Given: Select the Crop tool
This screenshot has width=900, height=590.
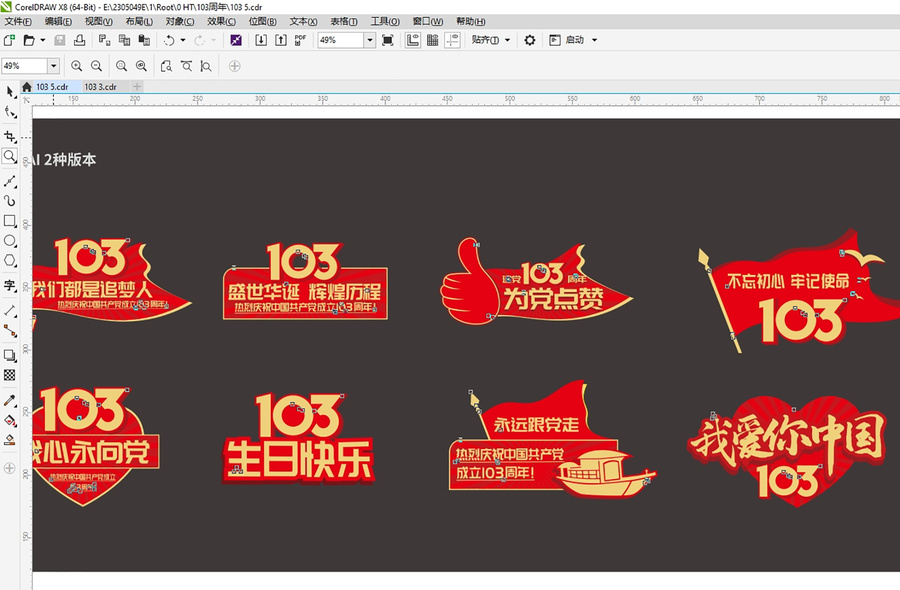Looking at the screenshot, I should click(10, 137).
